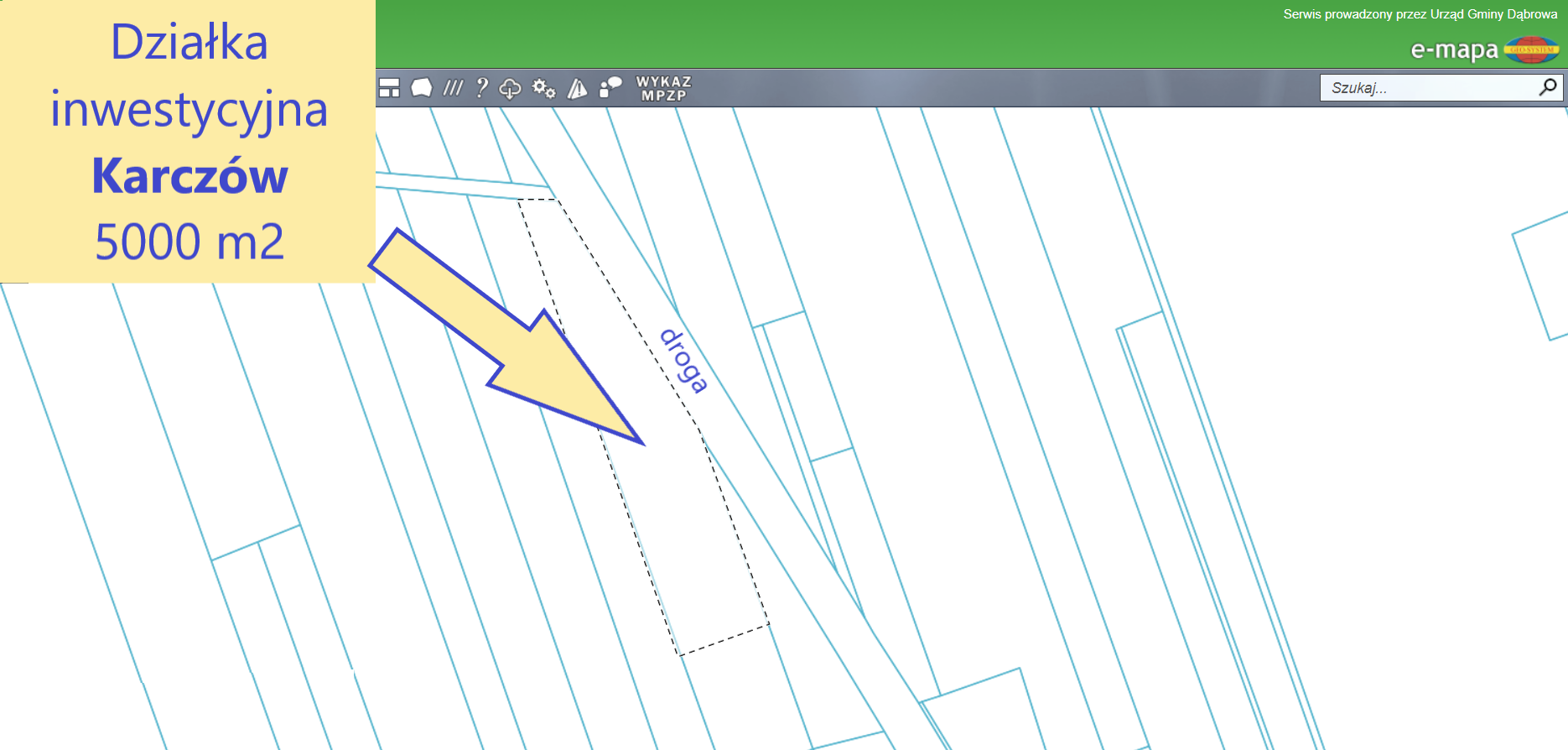
Task: Click the blue "droga" road label
Action: [x=684, y=361]
